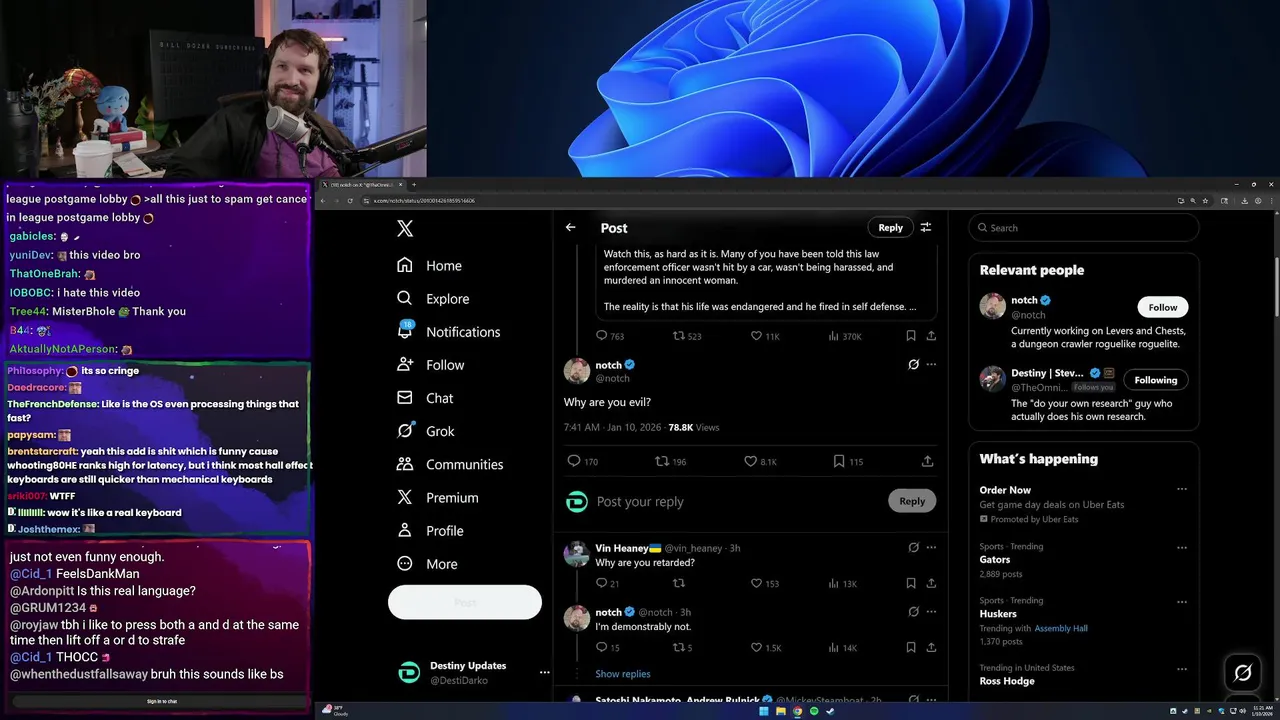Click Sign in to chat button
Image resolution: width=1280 pixels, height=720 pixels.
point(161,701)
